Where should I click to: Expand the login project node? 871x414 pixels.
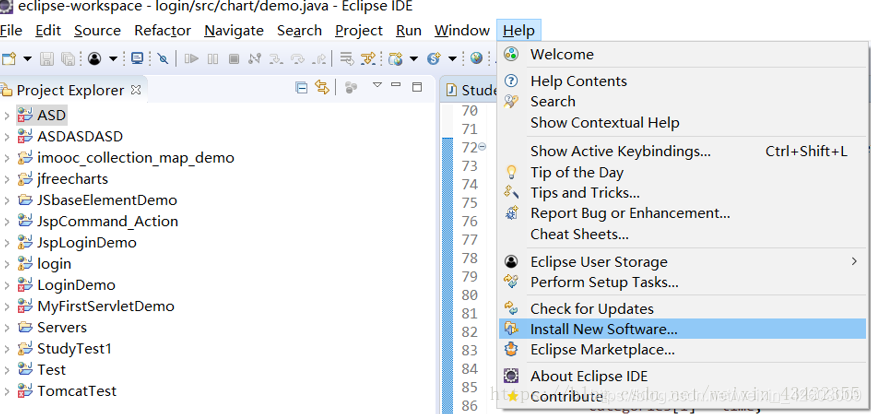point(7,263)
